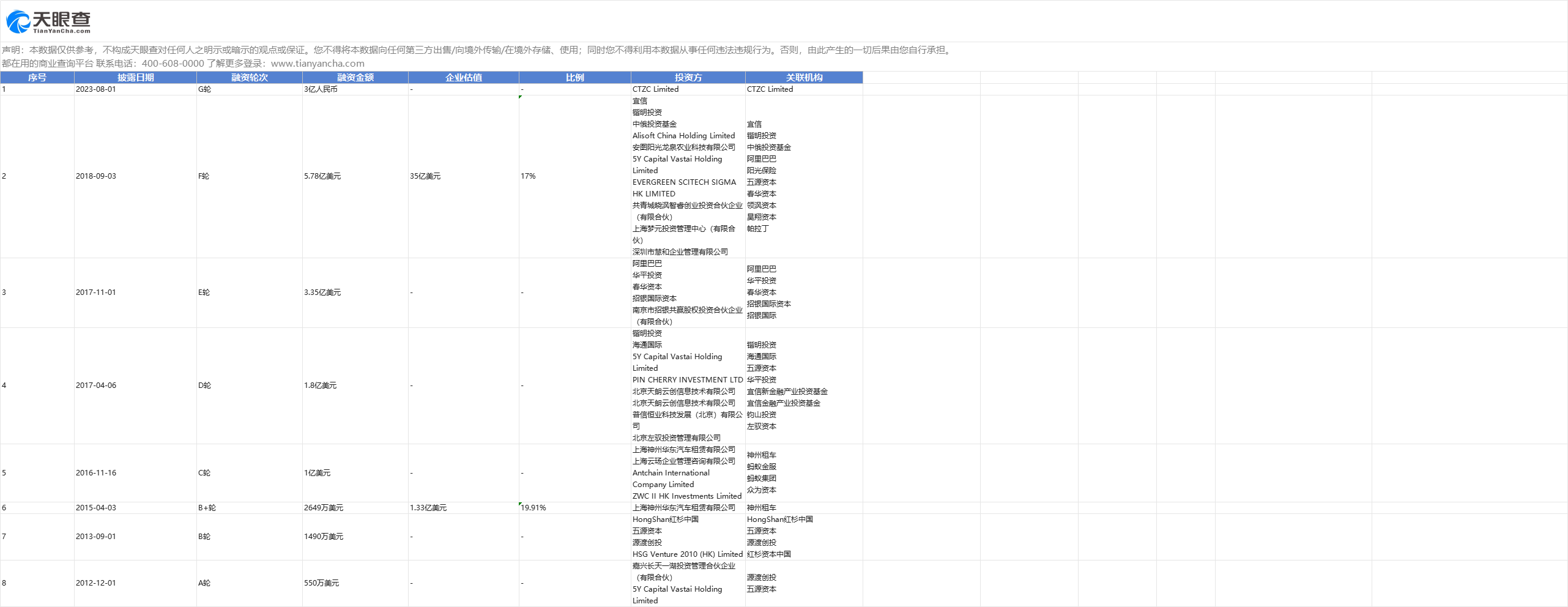
Task: Select the 序号 column header
Action: (37, 78)
